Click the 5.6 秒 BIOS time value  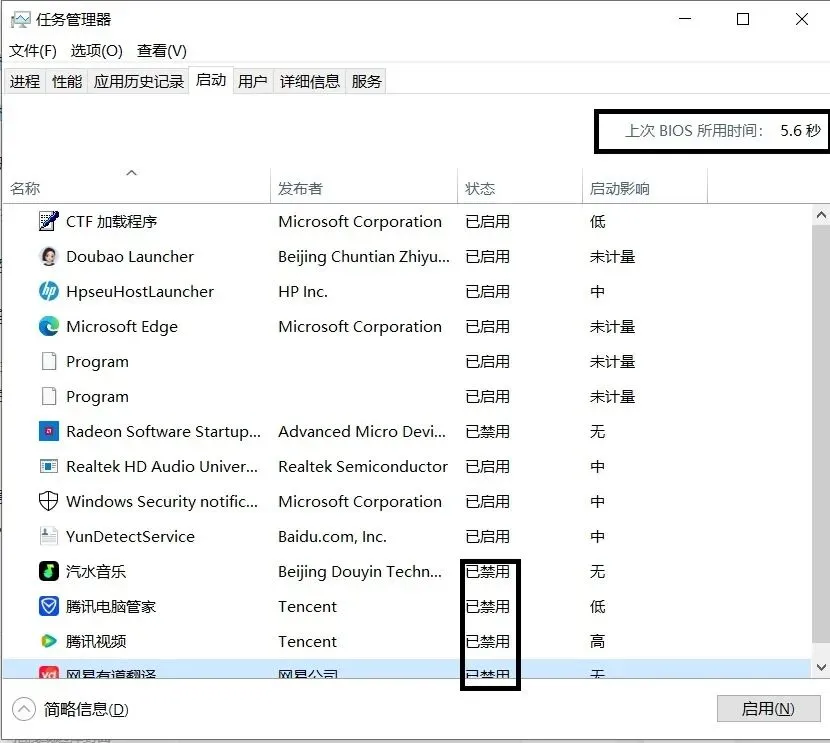pyautogui.click(x=800, y=130)
